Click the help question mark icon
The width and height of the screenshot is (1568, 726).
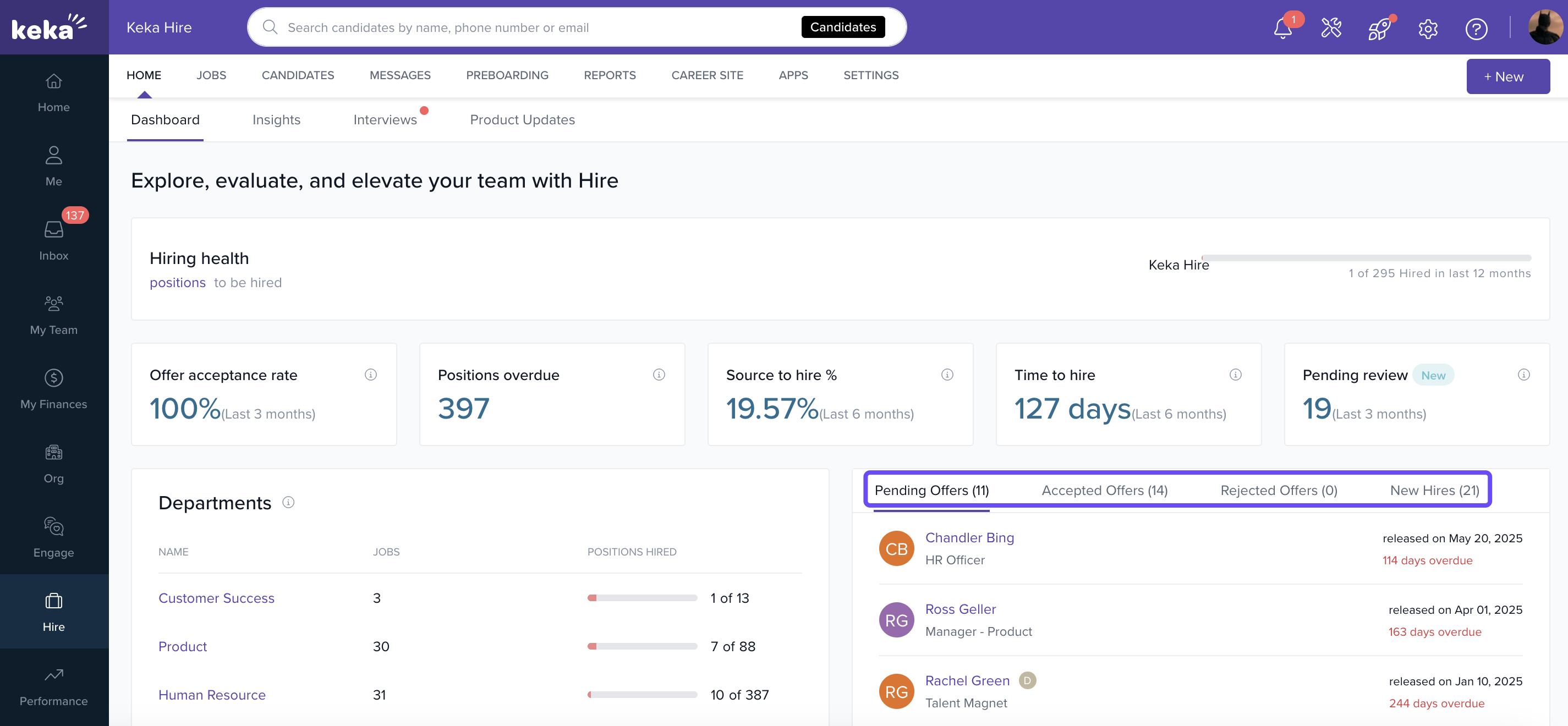[1476, 29]
